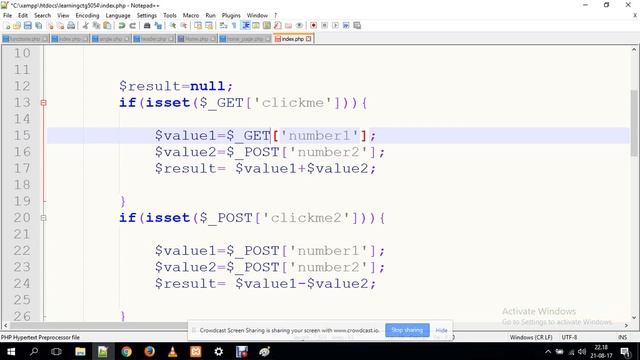
Task: Switch to the header.php tab
Action: pyautogui.click(x=154, y=39)
